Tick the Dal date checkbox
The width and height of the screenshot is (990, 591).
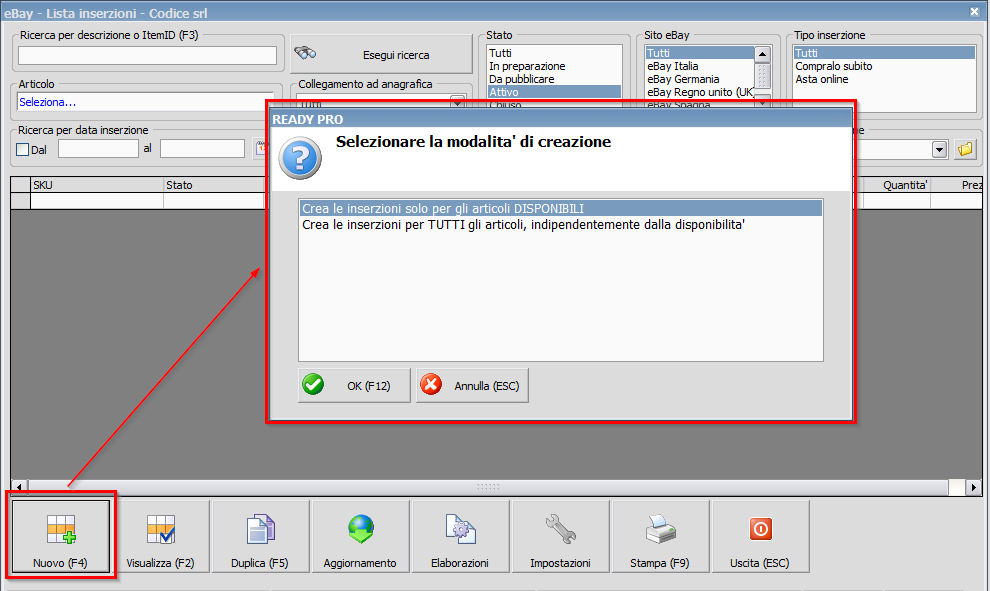[x=23, y=150]
